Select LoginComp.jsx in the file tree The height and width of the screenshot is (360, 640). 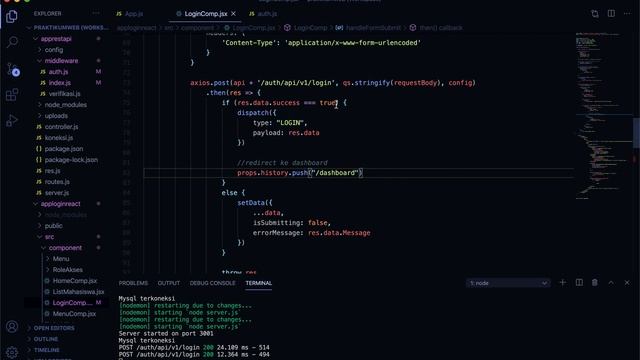pos(72,303)
